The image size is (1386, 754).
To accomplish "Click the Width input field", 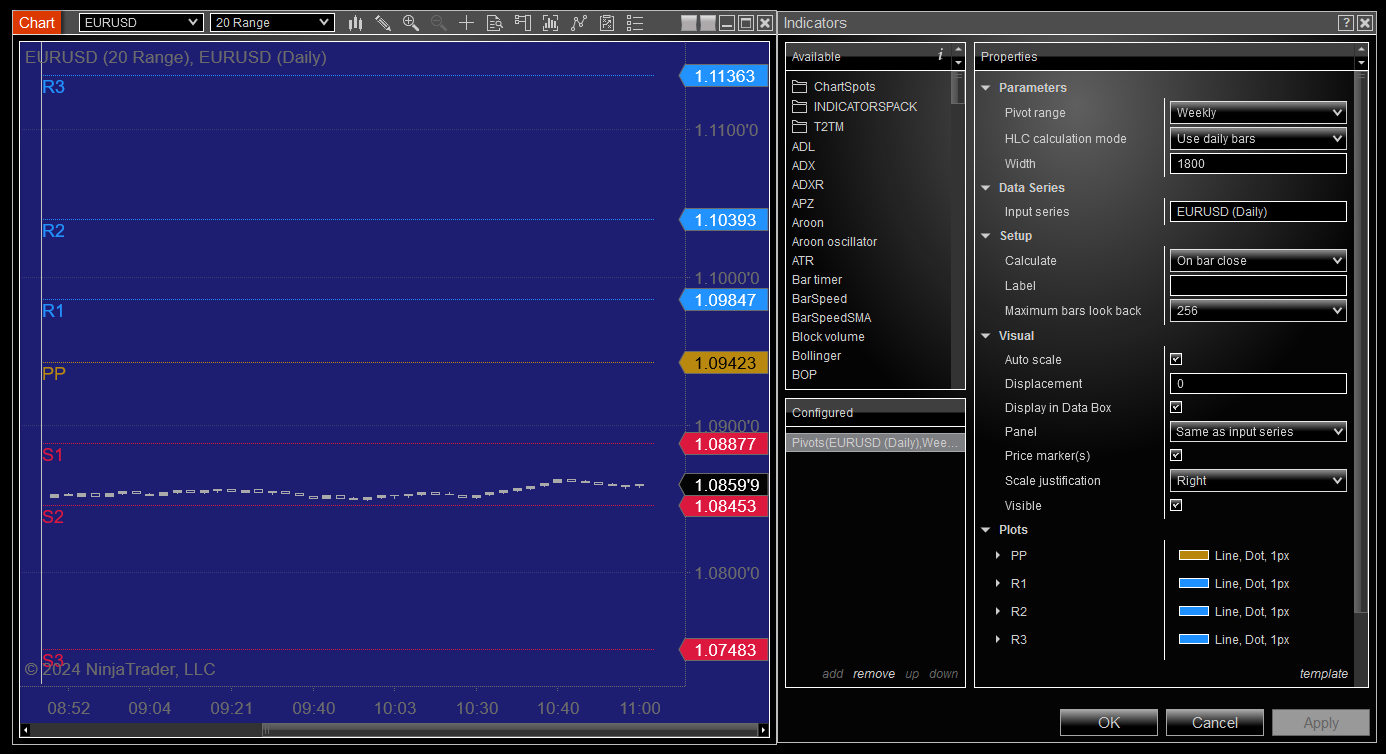I will coord(1258,164).
